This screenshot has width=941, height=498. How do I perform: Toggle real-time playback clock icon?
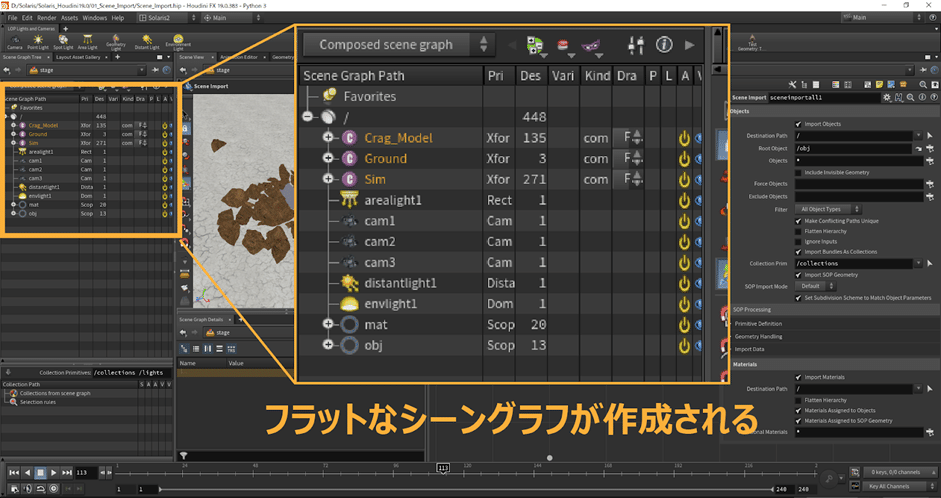(53, 488)
